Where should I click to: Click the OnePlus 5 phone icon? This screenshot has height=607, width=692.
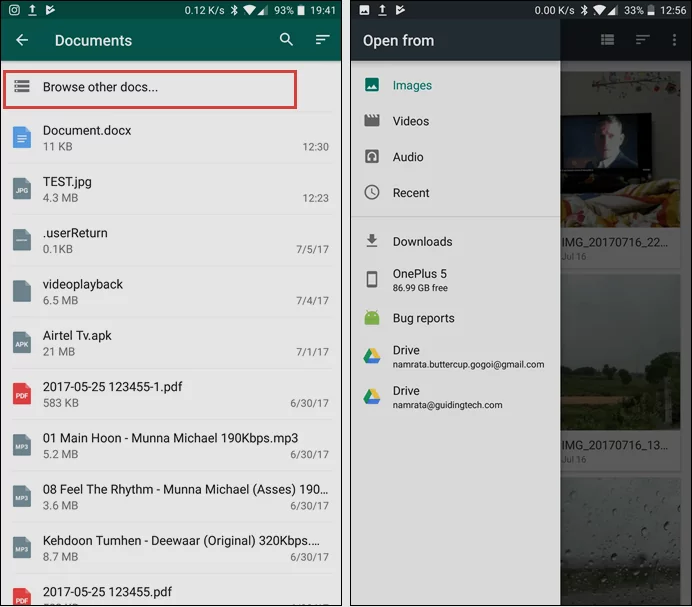372,279
